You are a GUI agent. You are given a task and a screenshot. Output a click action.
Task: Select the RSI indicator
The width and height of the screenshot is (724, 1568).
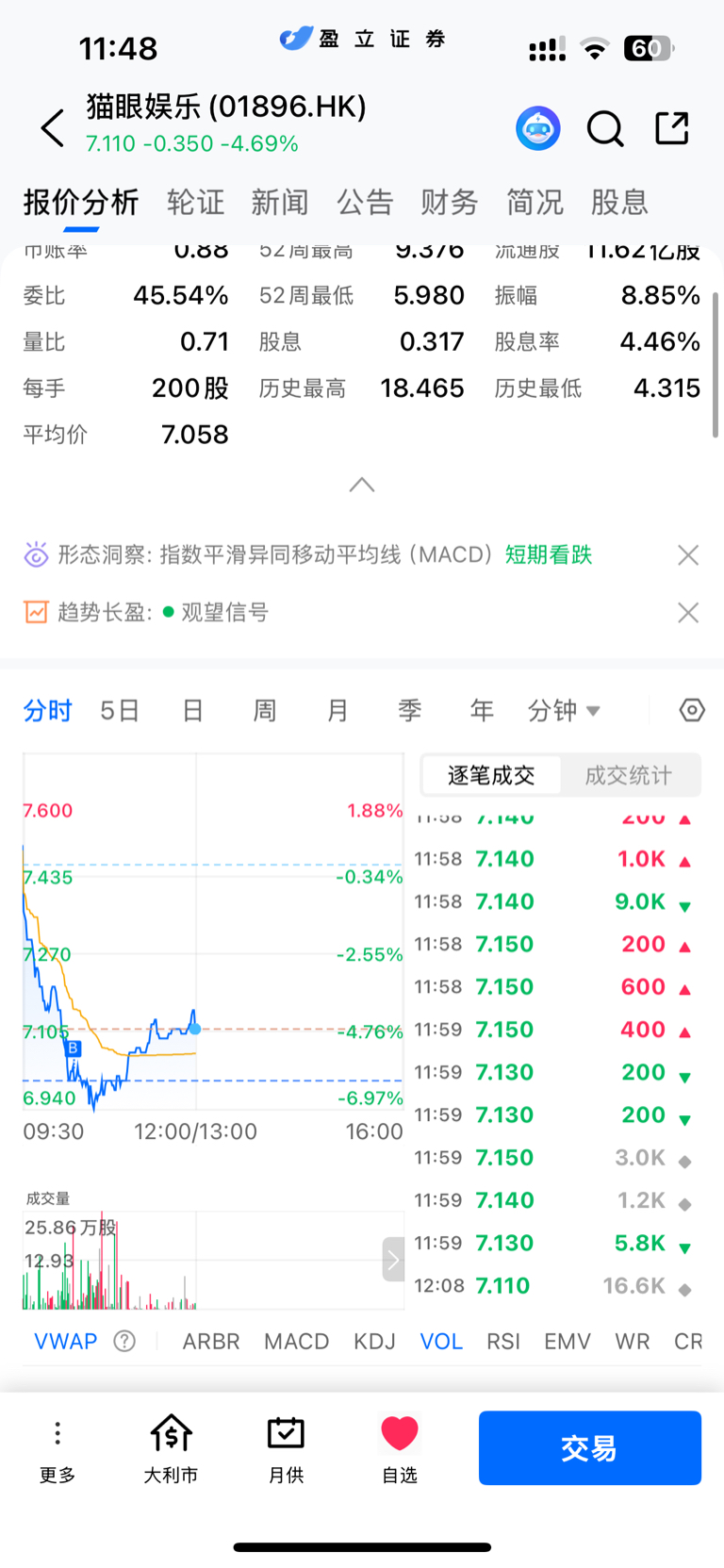tap(503, 1341)
